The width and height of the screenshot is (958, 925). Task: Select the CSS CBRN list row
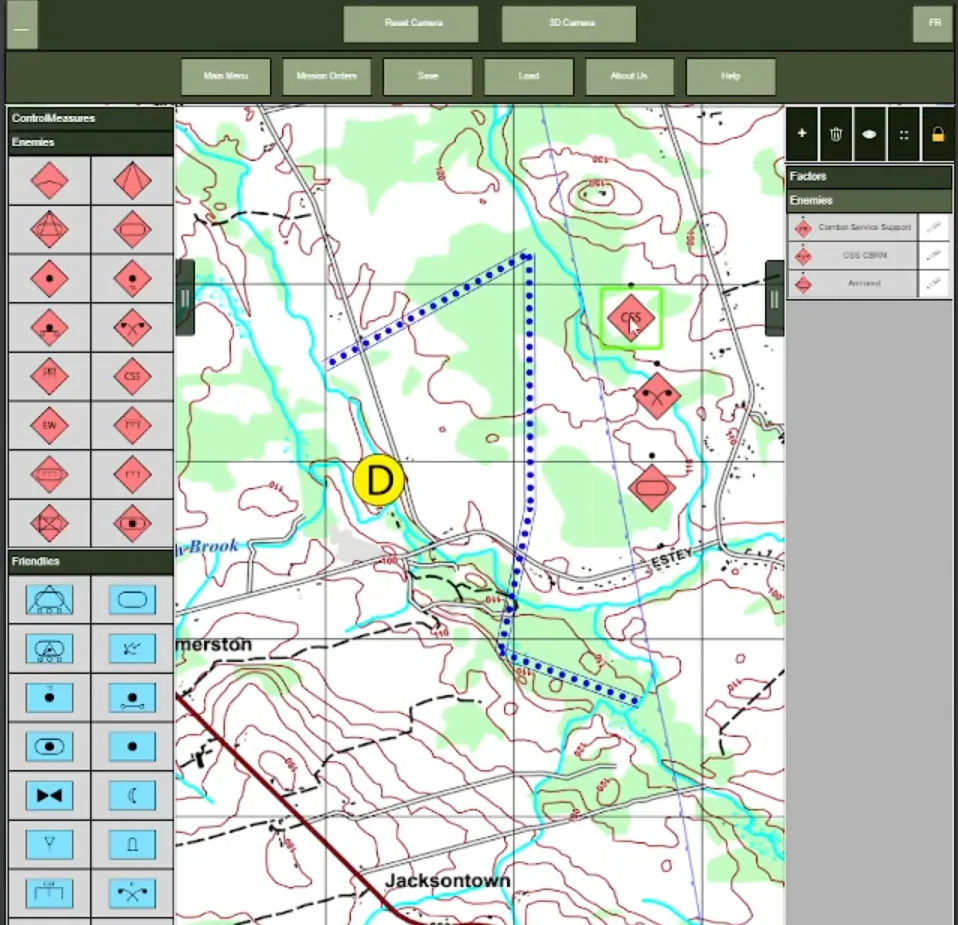click(x=853, y=255)
